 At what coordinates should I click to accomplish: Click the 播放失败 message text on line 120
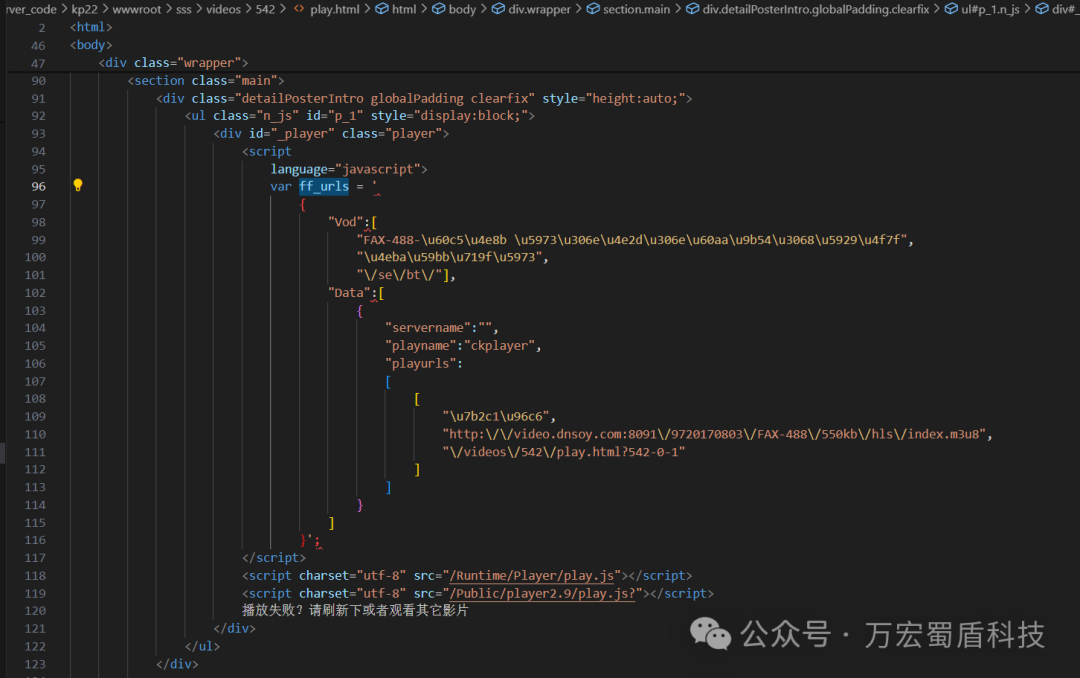click(355, 610)
